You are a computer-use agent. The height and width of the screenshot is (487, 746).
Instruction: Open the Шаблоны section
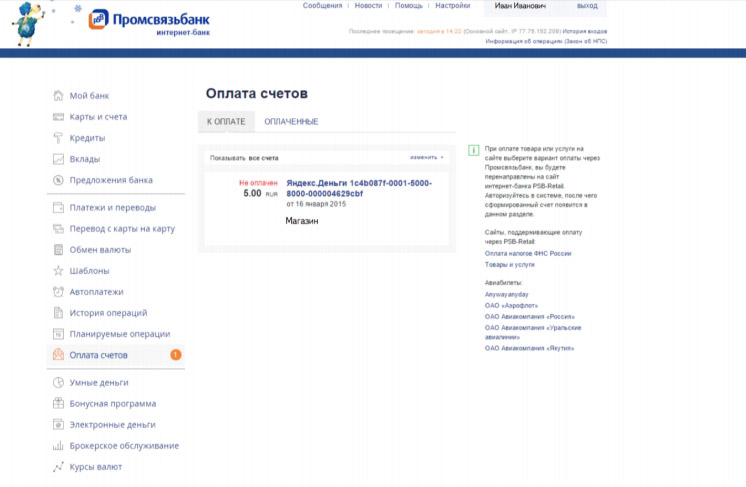tap(89, 271)
